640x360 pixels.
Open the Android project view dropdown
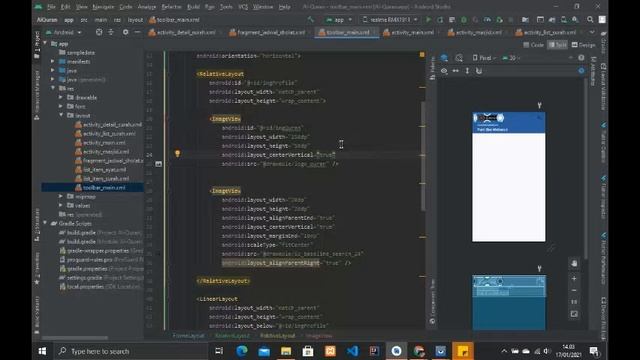(63, 32)
